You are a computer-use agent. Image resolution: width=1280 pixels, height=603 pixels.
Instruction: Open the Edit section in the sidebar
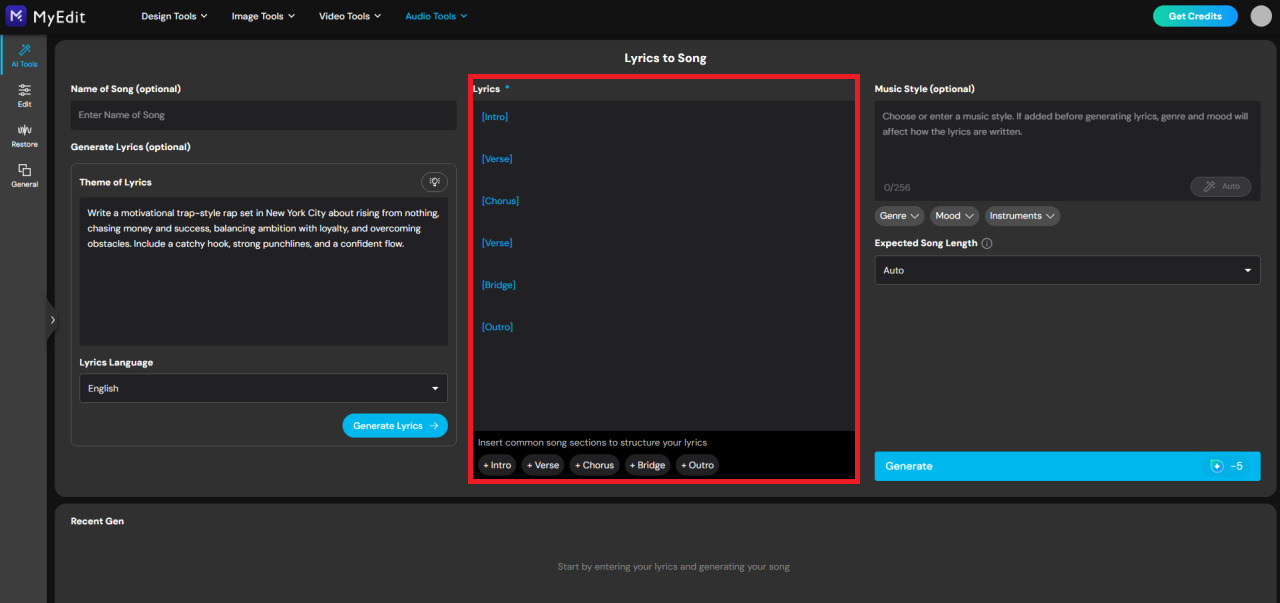[x=22, y=94]
